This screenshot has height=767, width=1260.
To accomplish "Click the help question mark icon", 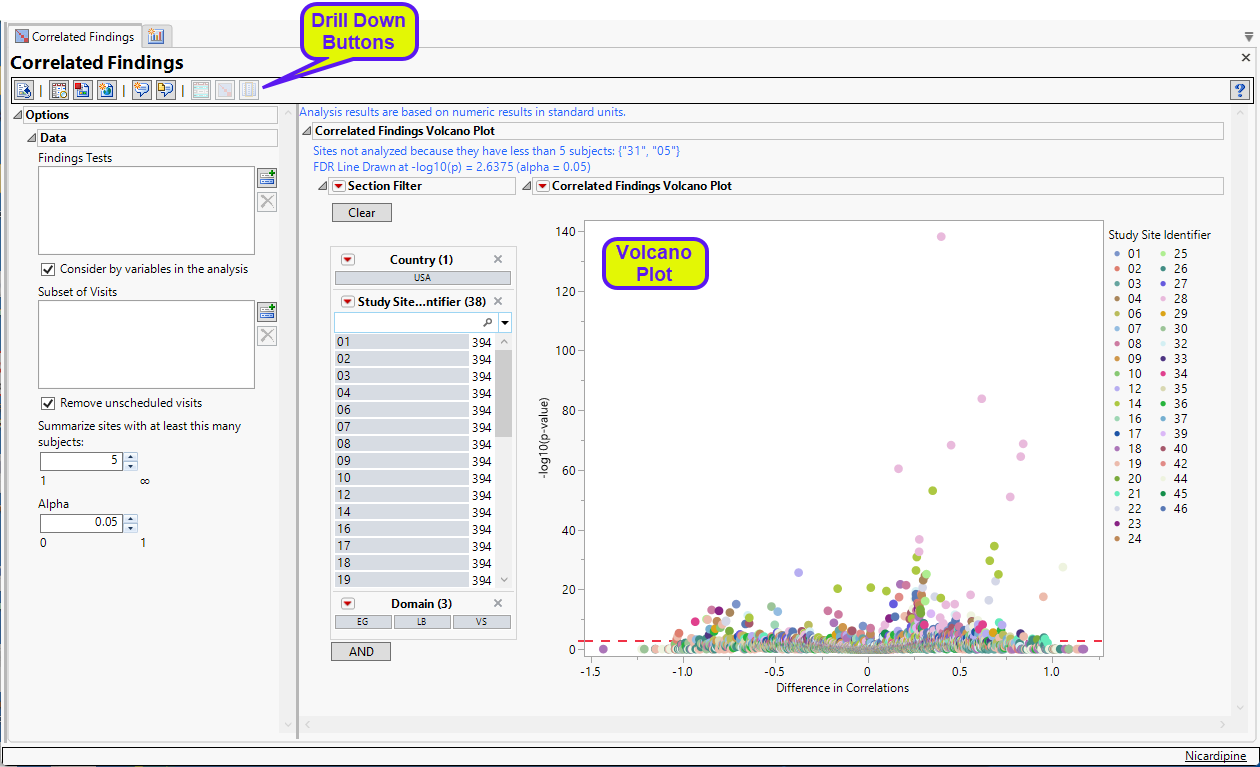I will [1241, 90].
